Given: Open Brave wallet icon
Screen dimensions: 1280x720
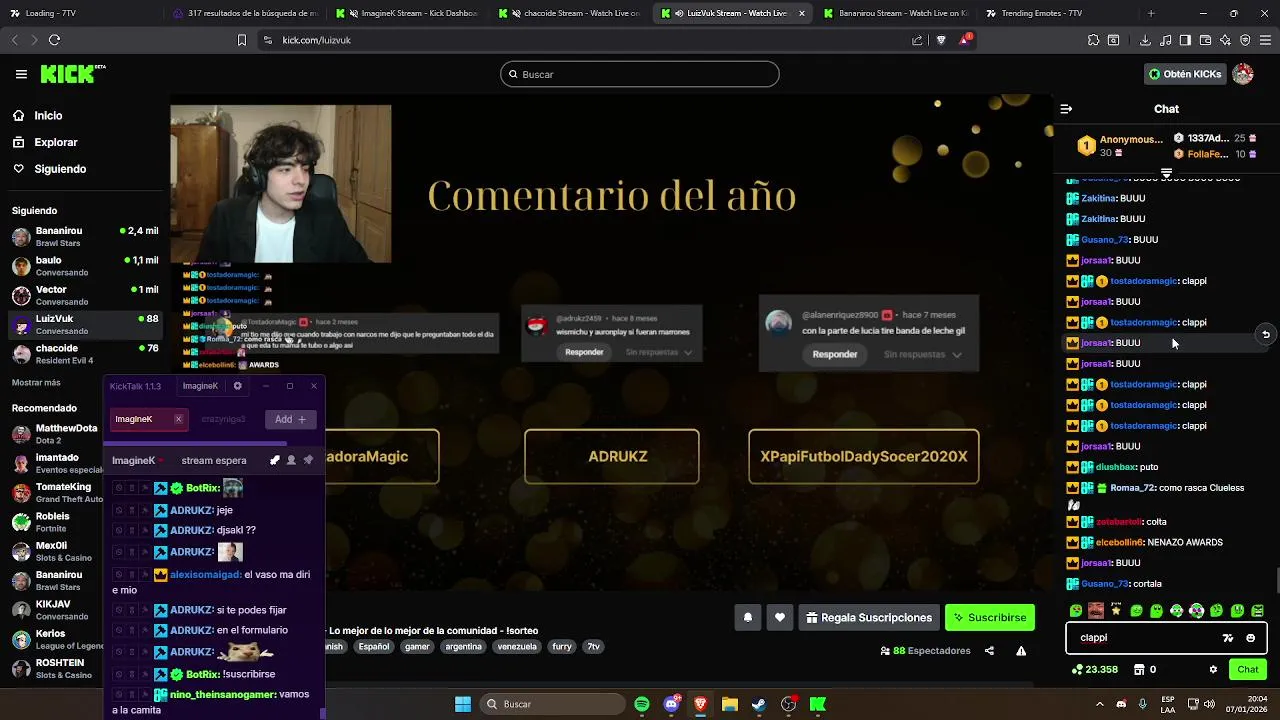Looking at the screenshot, I should (x=1205, y=40).
